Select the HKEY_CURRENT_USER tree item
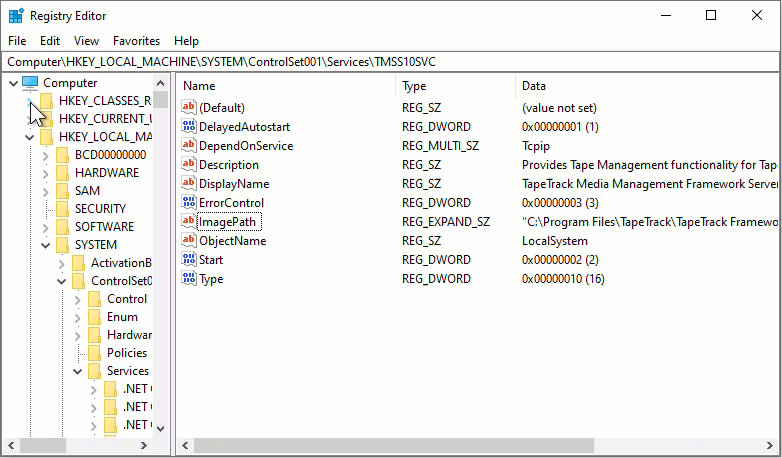 [105, 119]
